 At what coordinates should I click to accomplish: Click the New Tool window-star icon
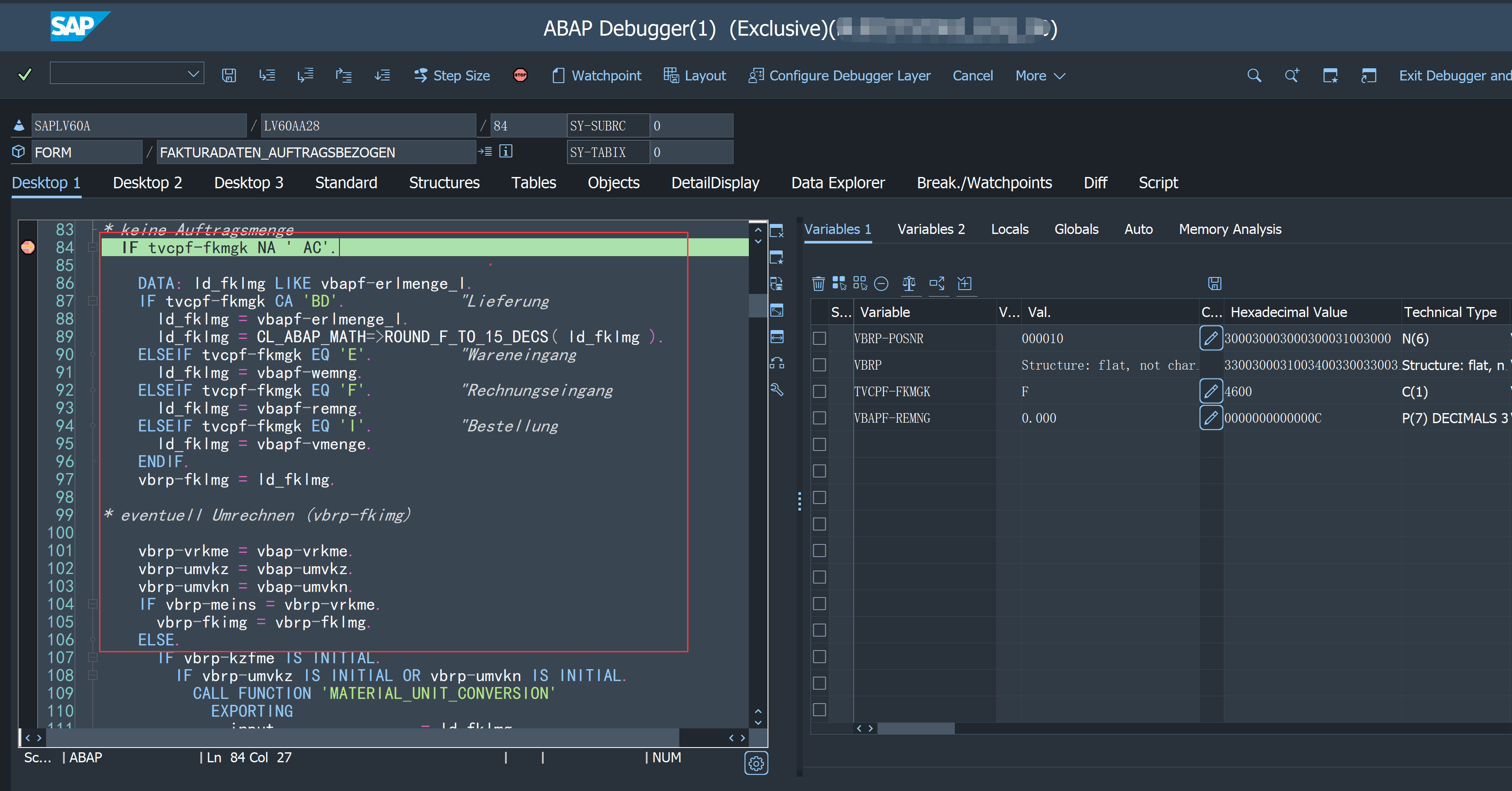[x=777, y=257]
